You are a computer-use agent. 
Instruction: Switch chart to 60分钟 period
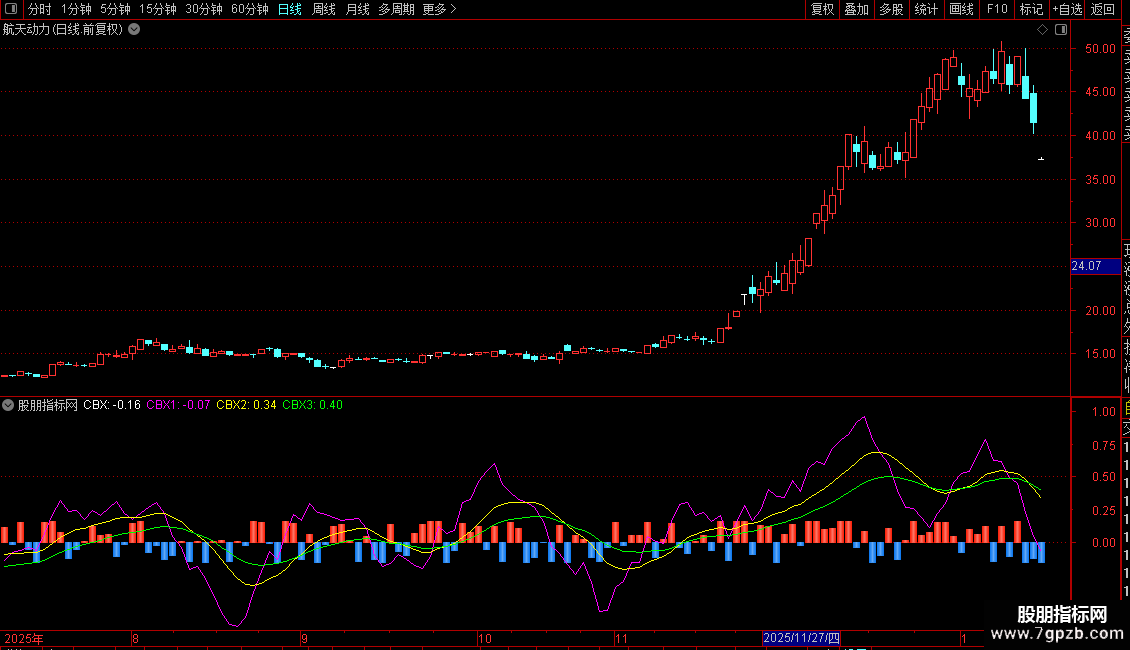point(249,9)
